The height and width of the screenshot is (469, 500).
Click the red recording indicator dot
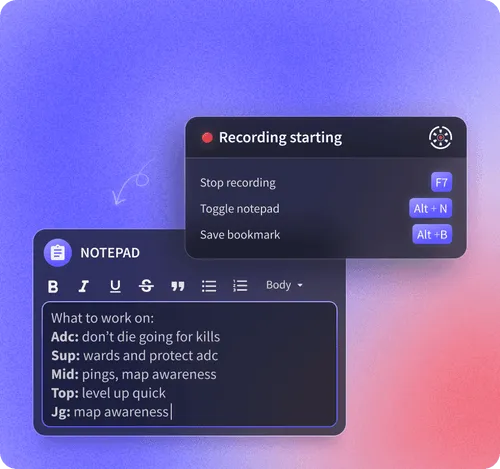tap(207, 137)
